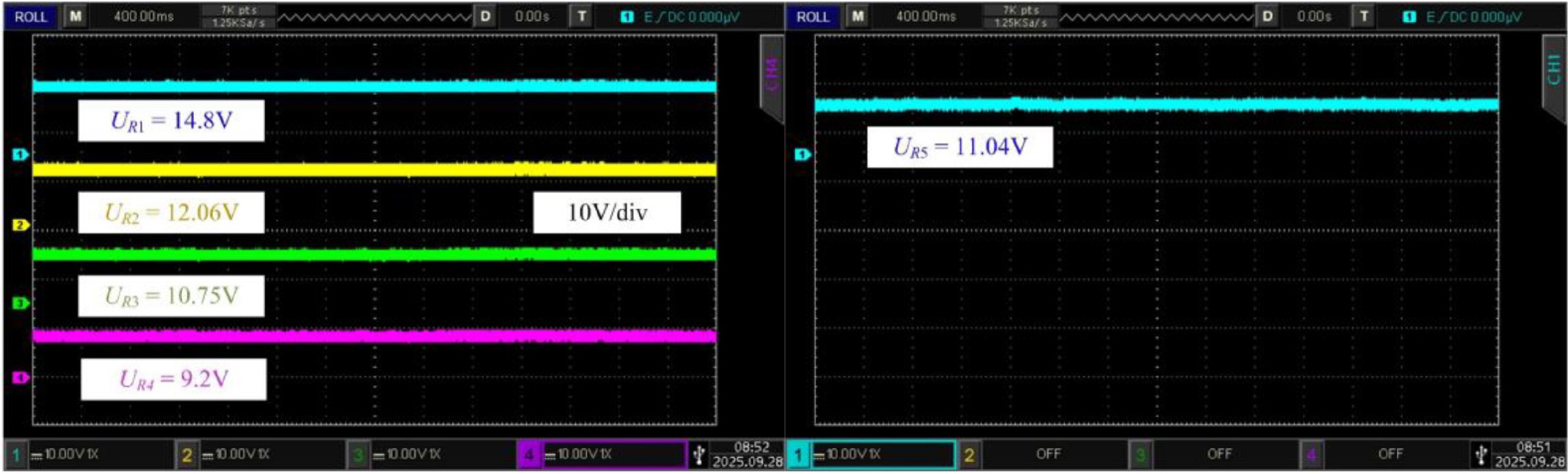Click the UR1 = 14.8V label

[171, 121]
